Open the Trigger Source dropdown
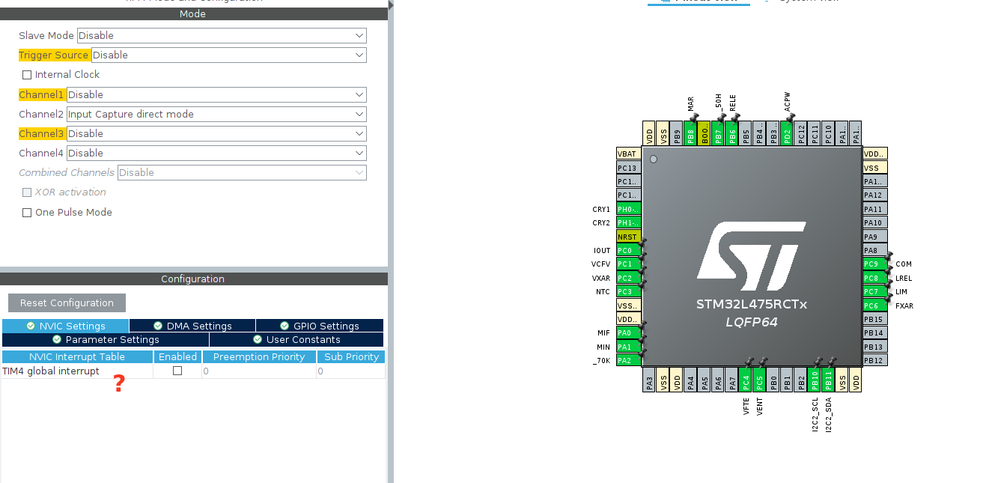The height and width of the screenshot is (483, 998). [228, 55]
